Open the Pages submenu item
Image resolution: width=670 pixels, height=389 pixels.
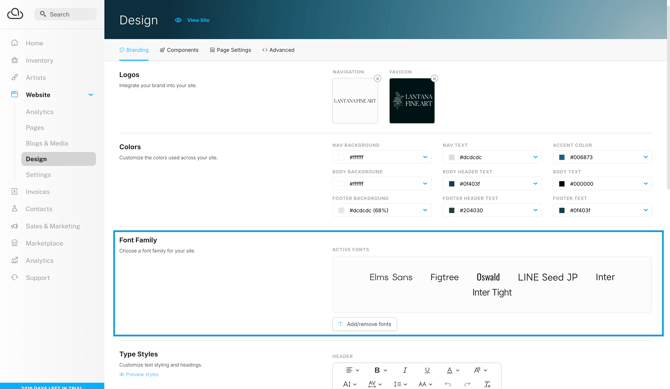pyautogui.click(x=35, y=127)
